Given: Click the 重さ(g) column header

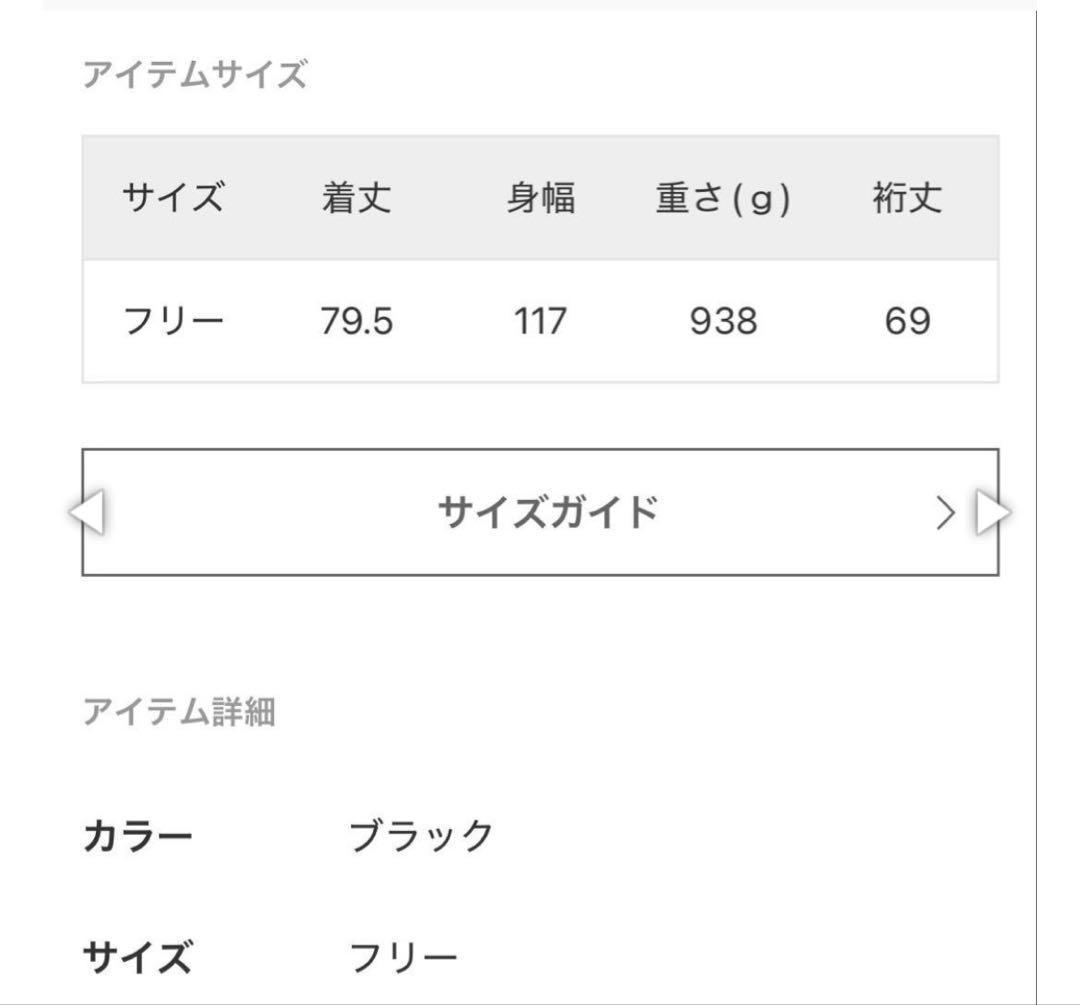Looking at the screenshot, I should (x=723, y=198).
